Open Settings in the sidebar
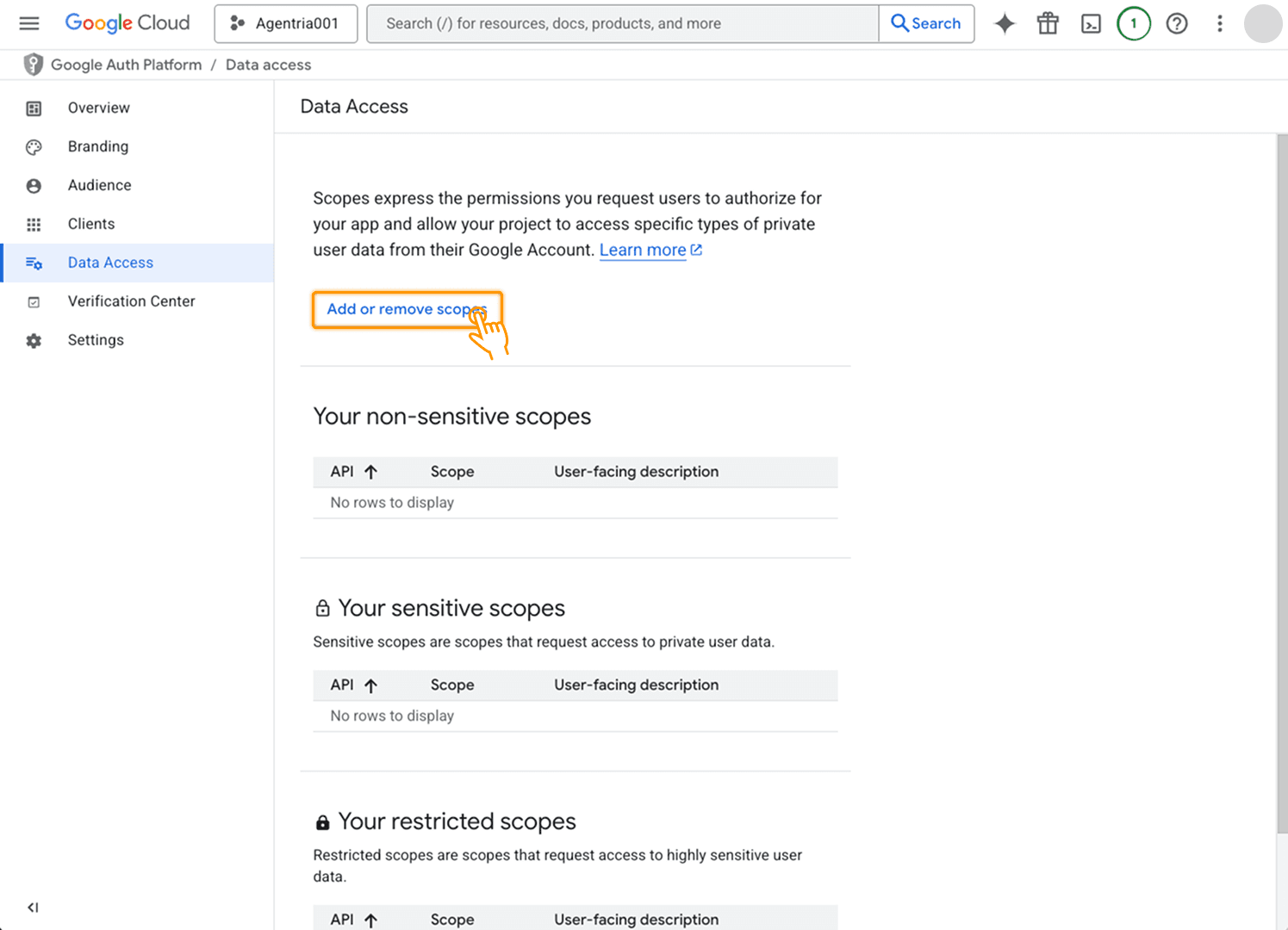Image resolution: width=1288 pixels, height=930 pixels. [137, 340]
